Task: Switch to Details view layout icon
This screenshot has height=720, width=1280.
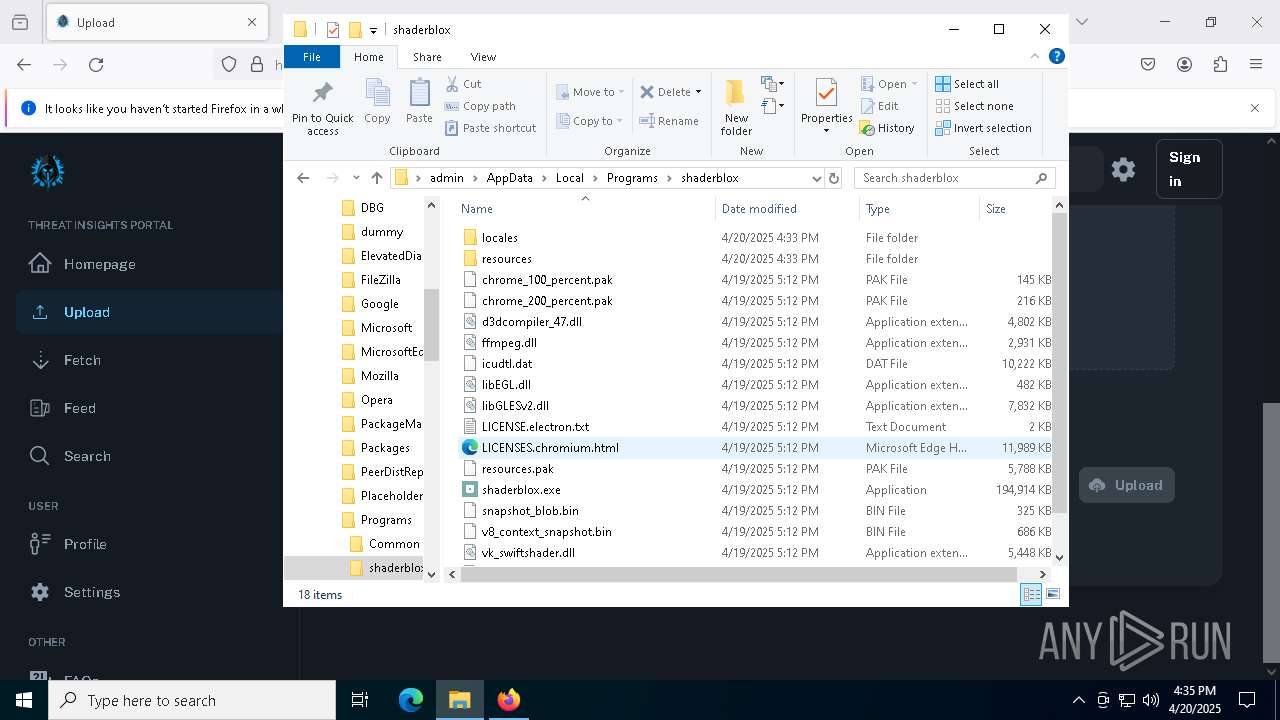Action: 1031,594
